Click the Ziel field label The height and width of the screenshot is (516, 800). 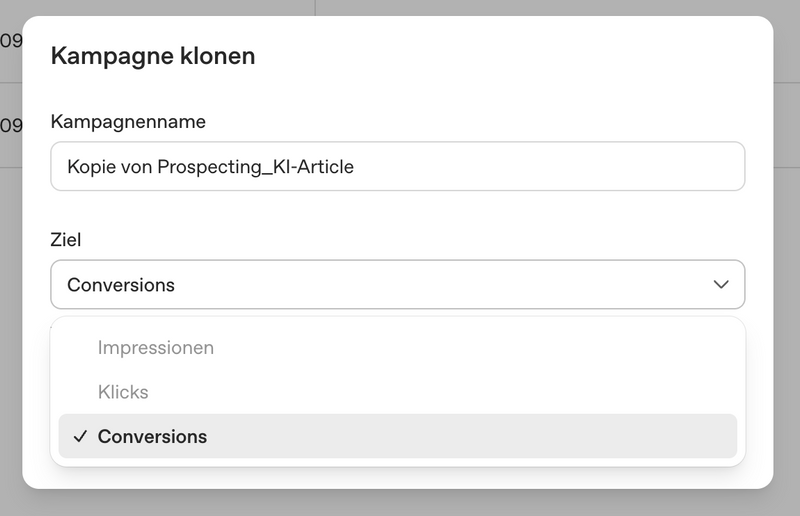[66, 239]
